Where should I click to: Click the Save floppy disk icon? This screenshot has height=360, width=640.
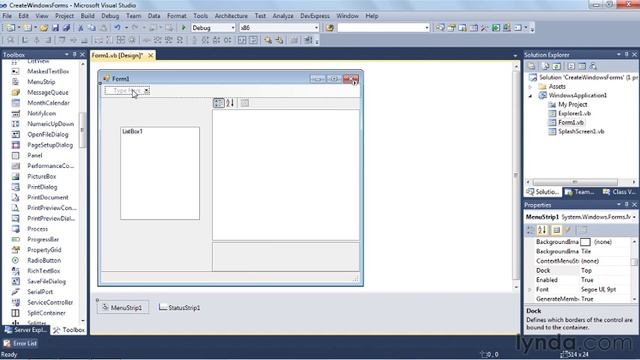coord(55,28)
